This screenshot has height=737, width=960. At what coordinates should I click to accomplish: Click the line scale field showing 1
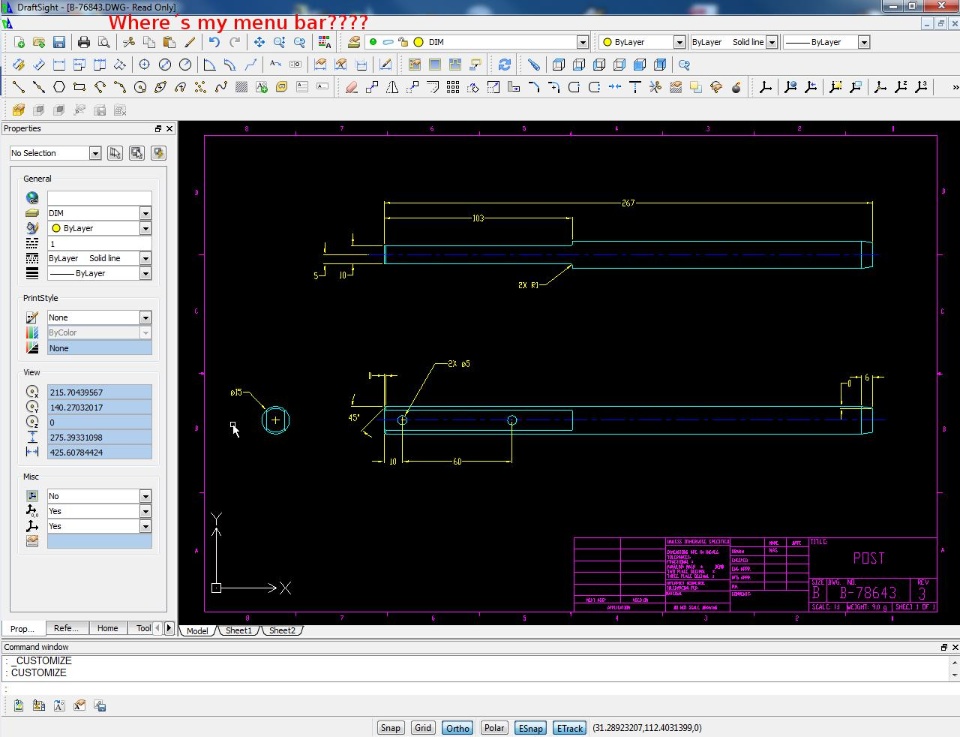(98, 243)
